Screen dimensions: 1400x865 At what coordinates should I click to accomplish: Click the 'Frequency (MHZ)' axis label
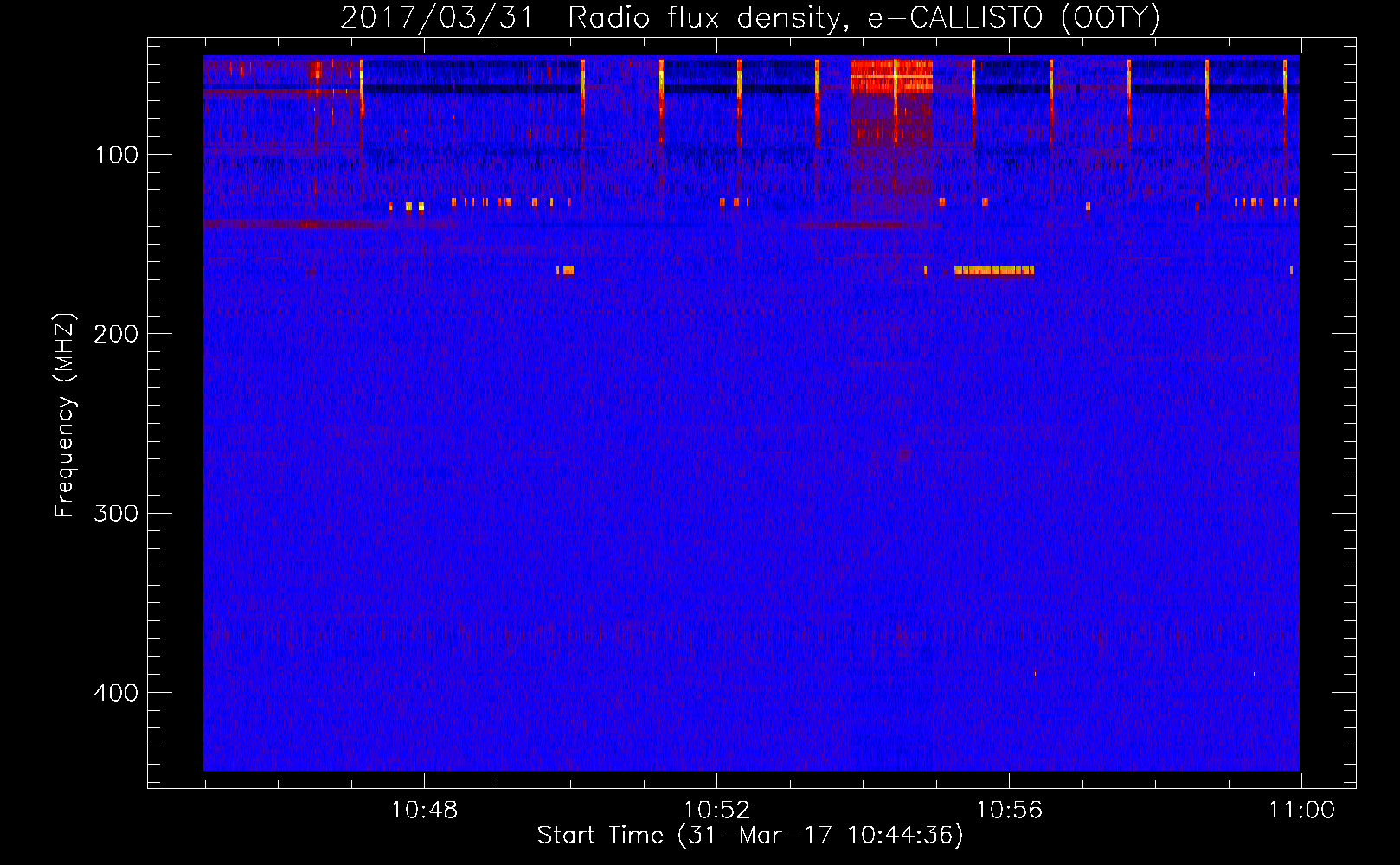[x=65, y=415]
